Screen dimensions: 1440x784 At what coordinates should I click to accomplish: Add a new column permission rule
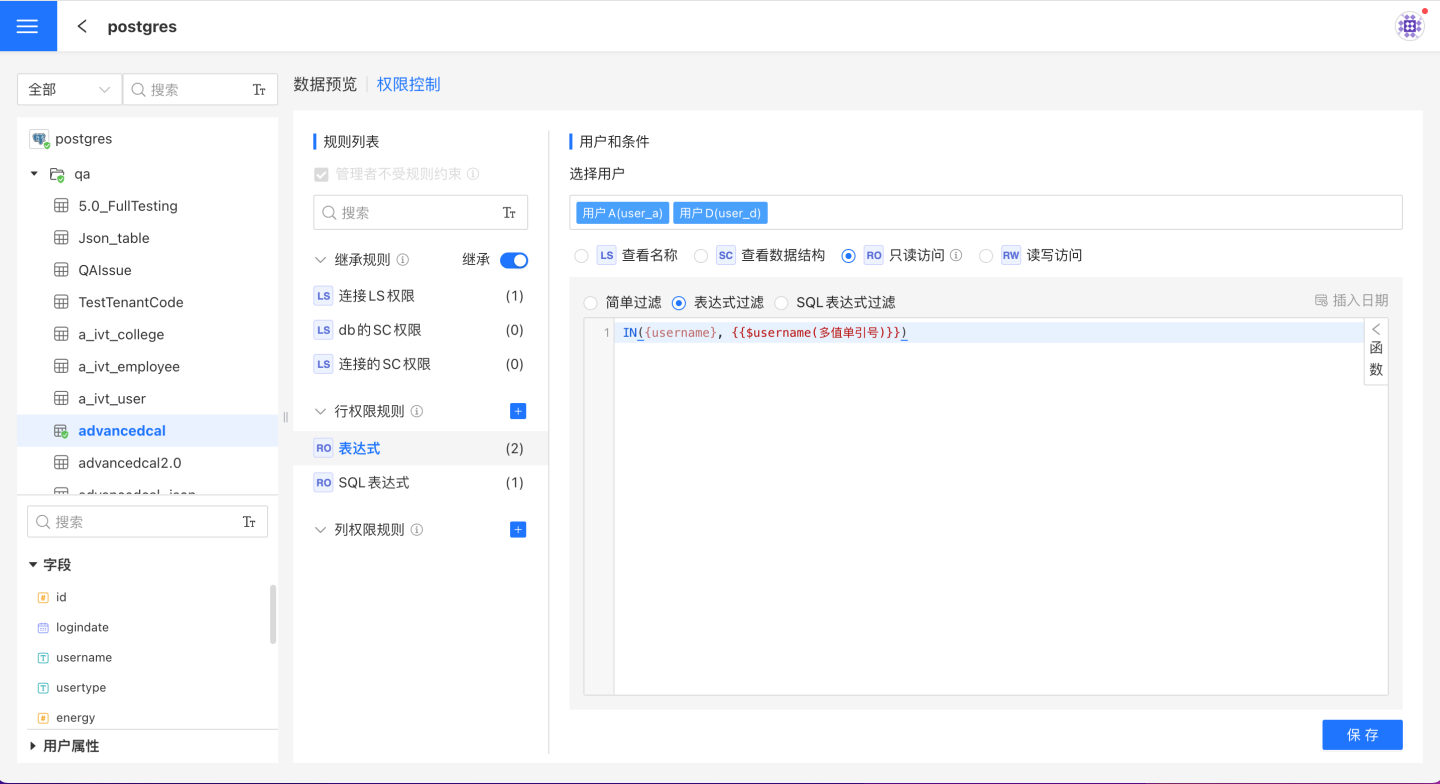coord(517,530)
